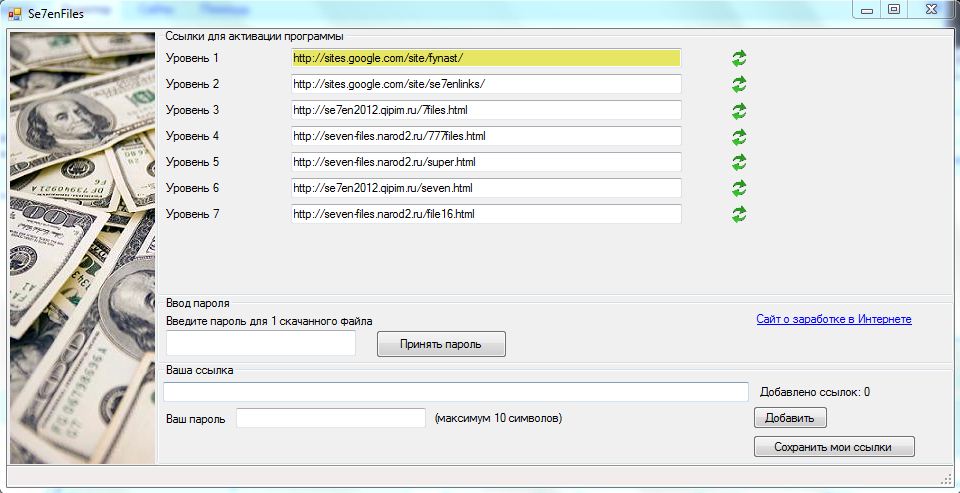Select the highlighted fynast link field
Screen dimensions: 960x493
(486, 58)
